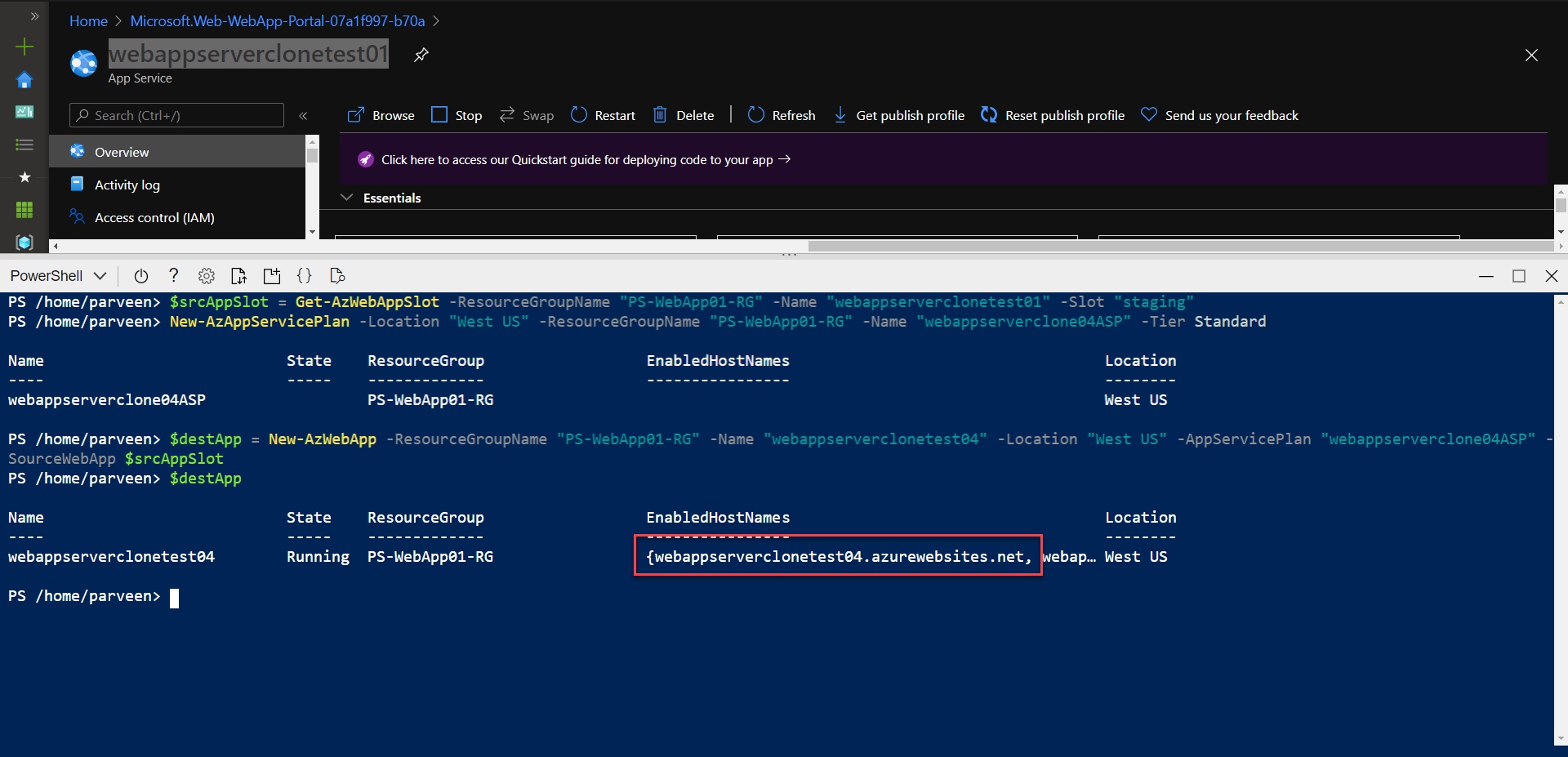Open Access control (IAM) menu item
The height and width of the screenshot is (757, 1568).
154,217
